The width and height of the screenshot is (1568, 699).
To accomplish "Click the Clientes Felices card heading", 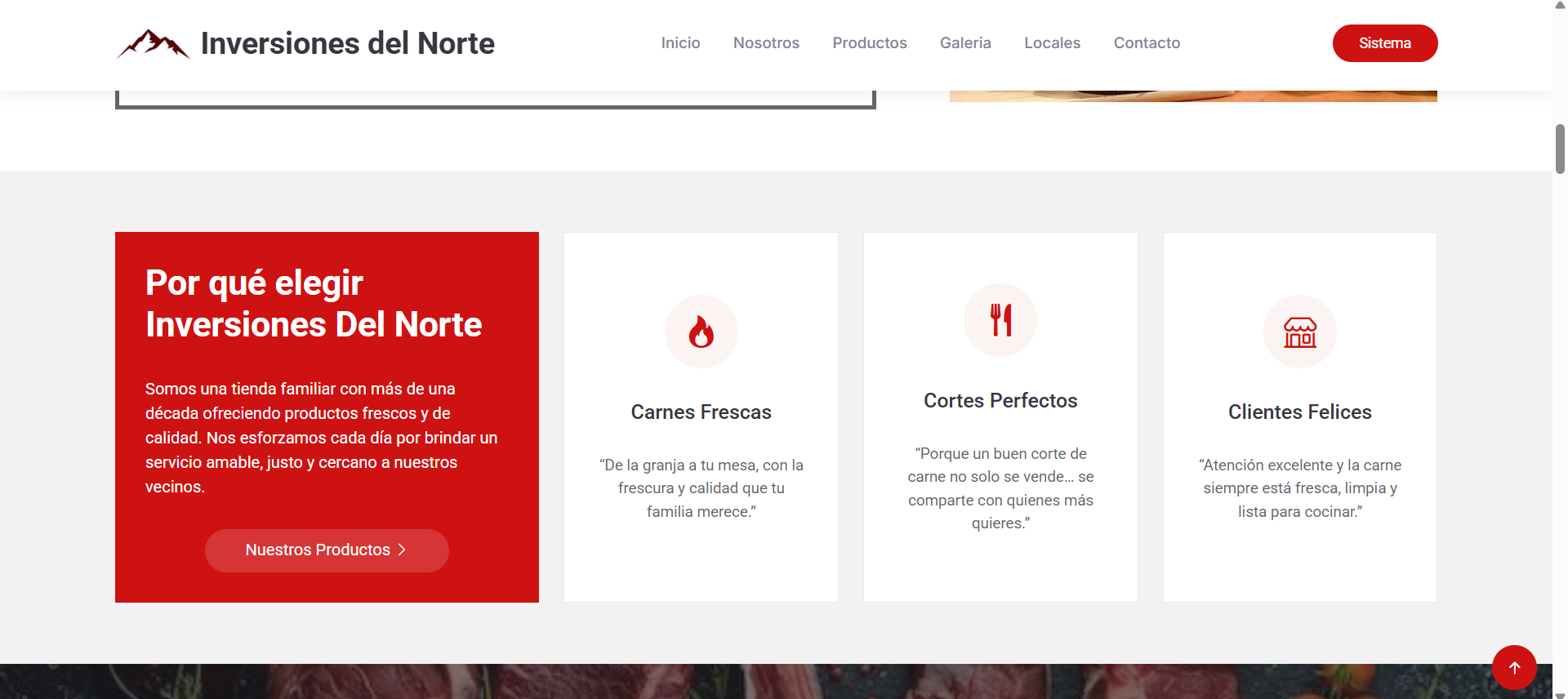I will [x=1299, y=412].
